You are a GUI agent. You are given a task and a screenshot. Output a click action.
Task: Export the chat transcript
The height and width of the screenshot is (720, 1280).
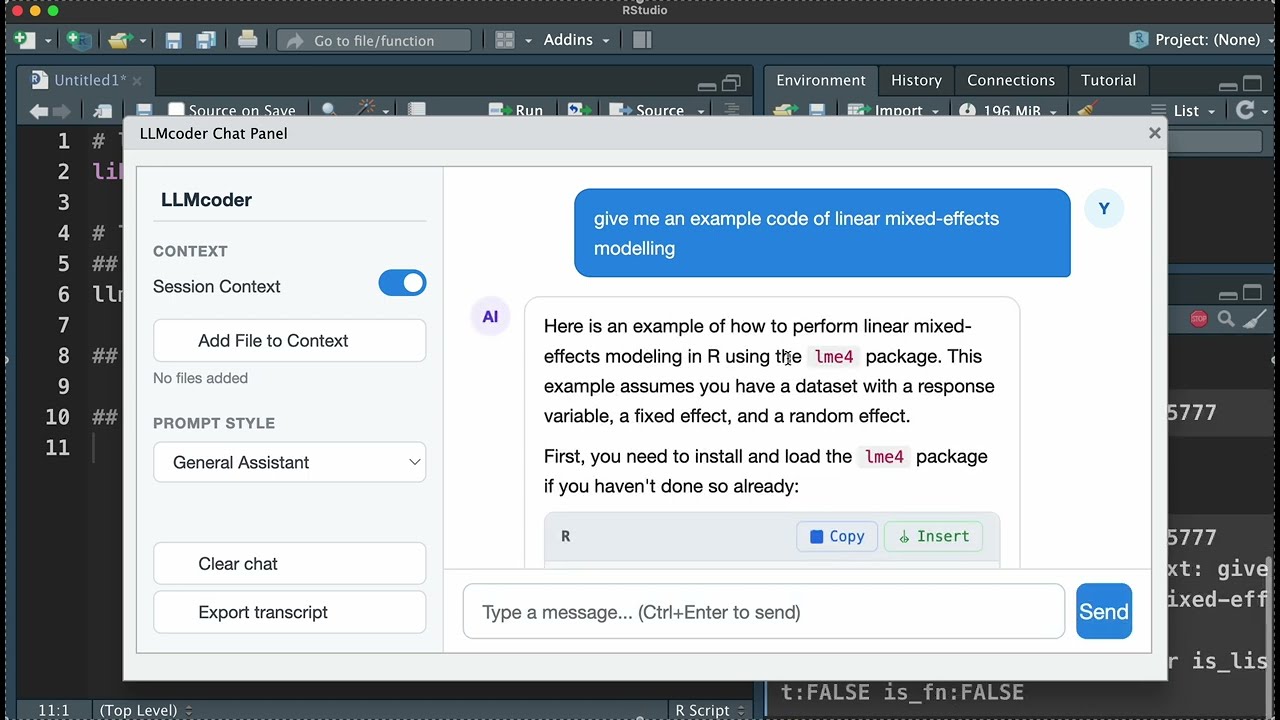tap(290, 612)
